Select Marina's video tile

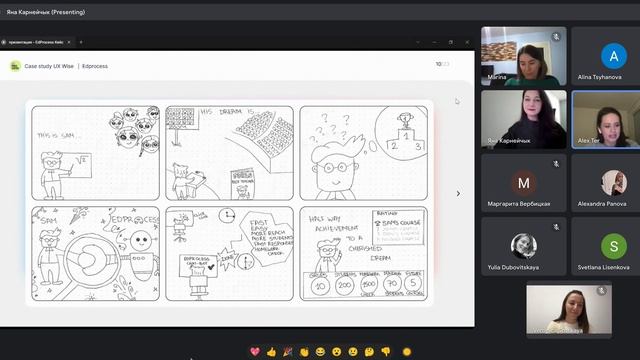[x=524, y=56]
